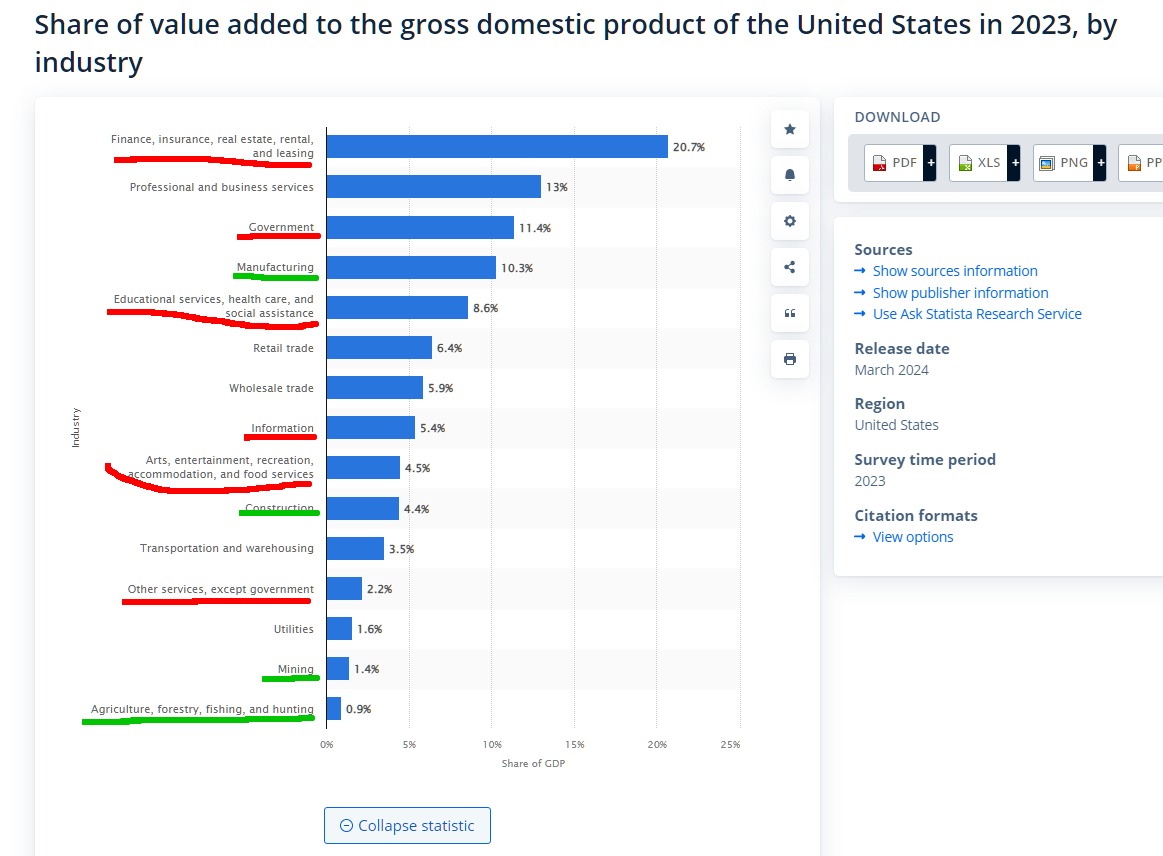Click the bell notification icon
1163x856 pixels.
click(x=790, y=175)
